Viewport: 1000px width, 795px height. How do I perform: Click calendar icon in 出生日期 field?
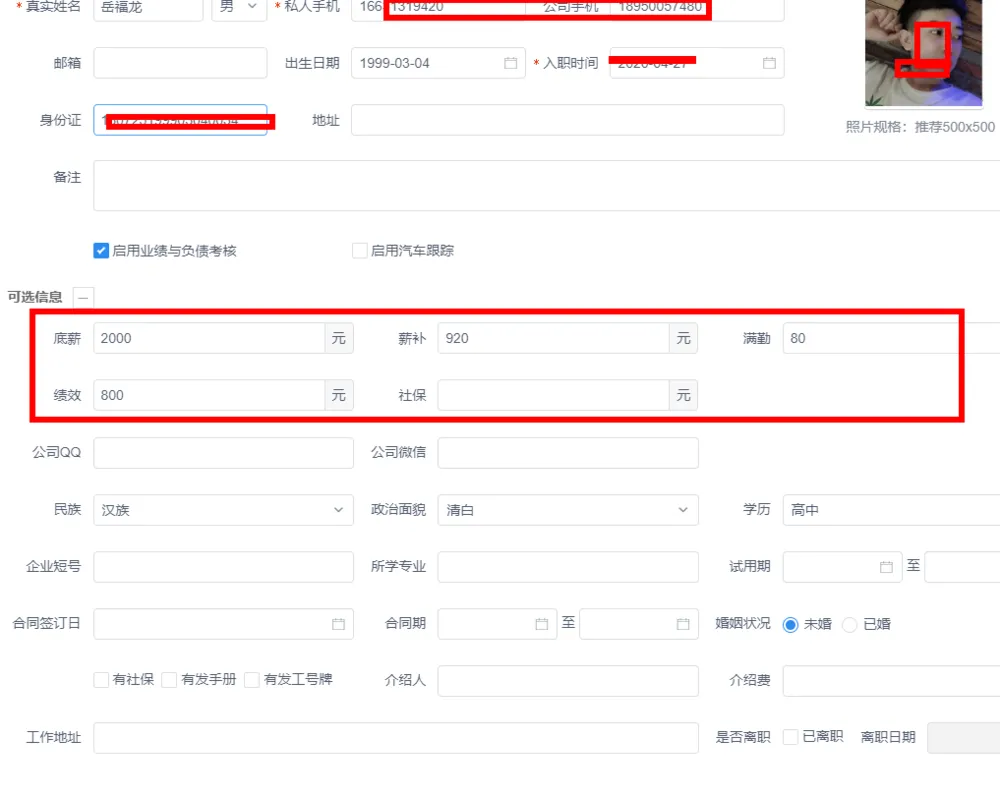click(x=511, y=63)
